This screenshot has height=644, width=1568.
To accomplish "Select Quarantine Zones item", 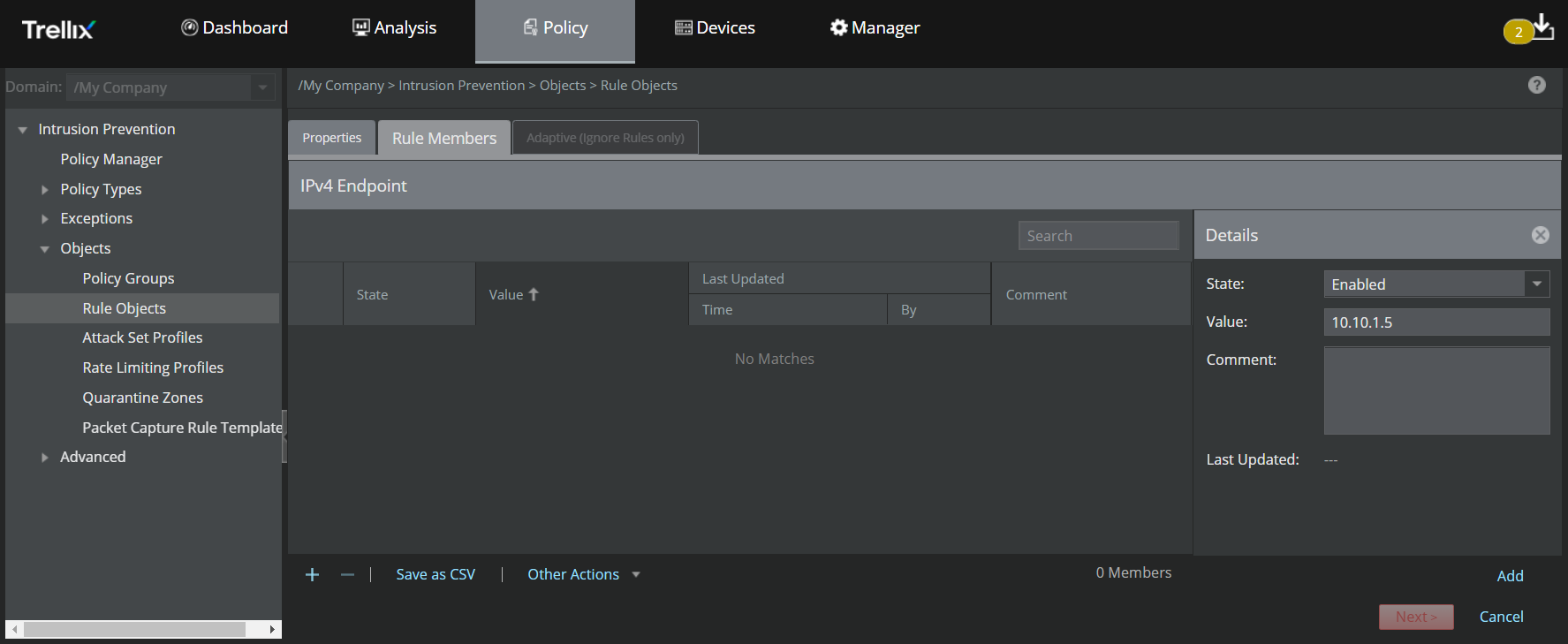I will (142, 398).
